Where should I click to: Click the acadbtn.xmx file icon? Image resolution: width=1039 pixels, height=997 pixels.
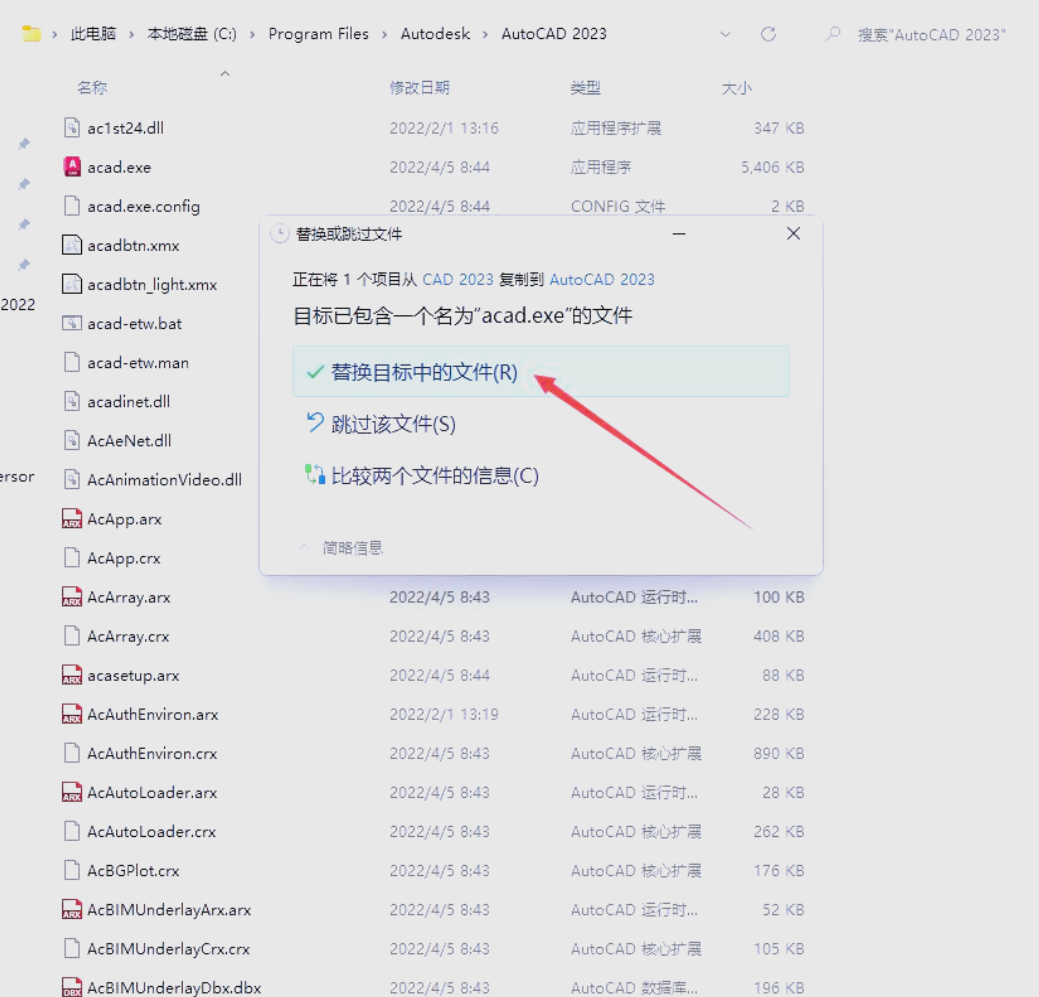[72, 244]
